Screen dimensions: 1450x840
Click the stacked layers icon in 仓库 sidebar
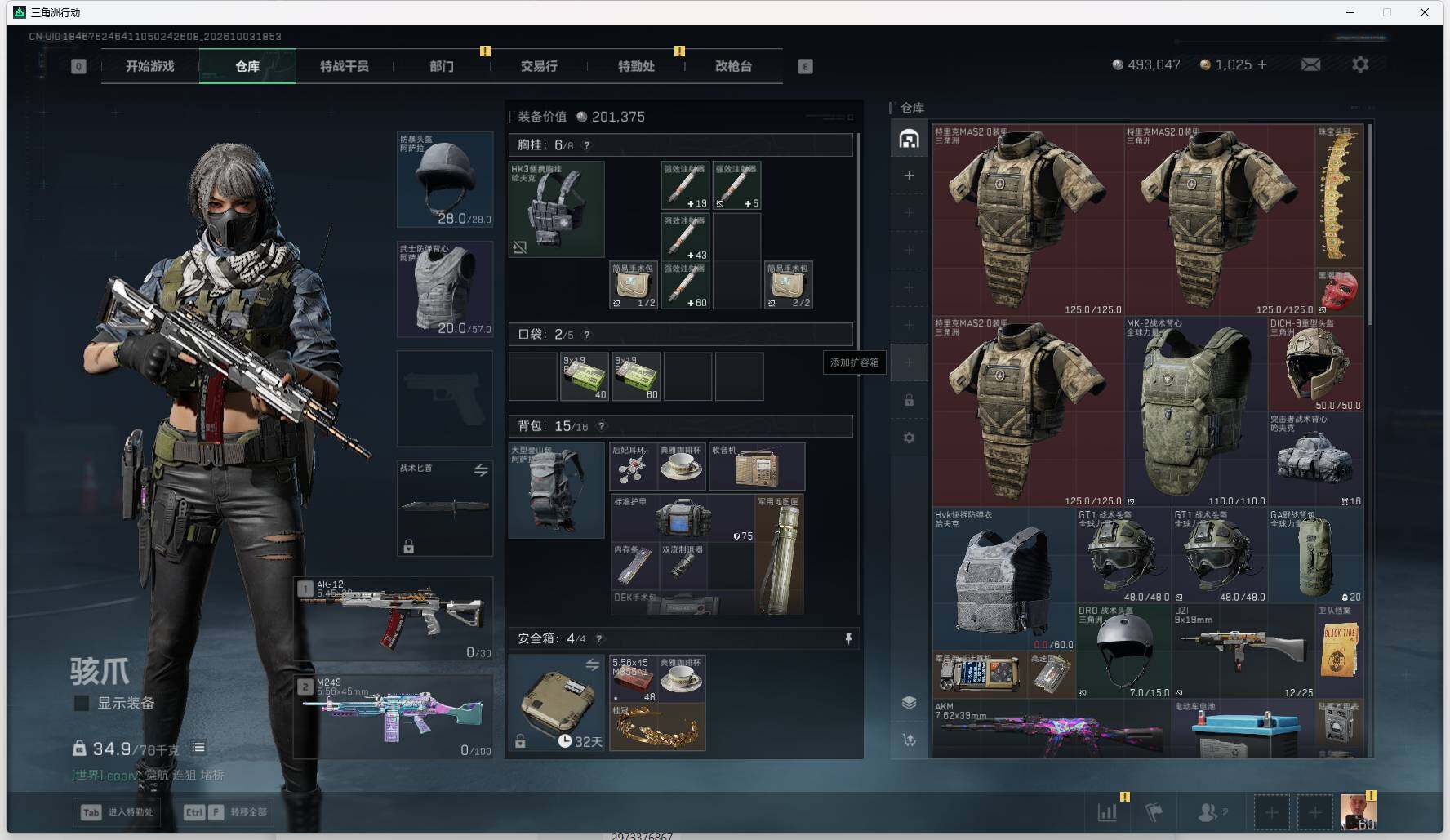pyautogui.click(x=909, y=703)
